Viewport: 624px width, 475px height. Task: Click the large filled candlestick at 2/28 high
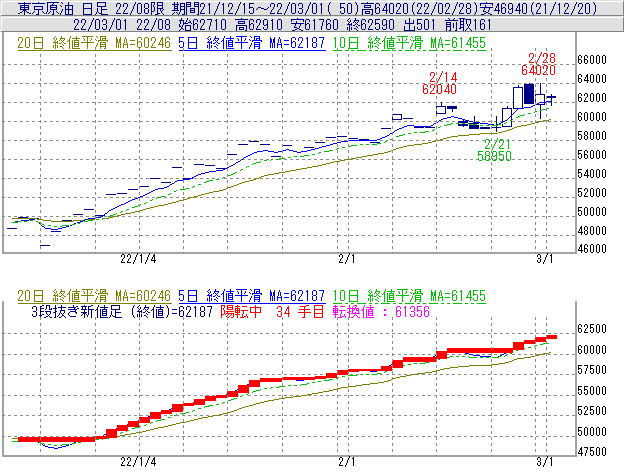(529, 94)
